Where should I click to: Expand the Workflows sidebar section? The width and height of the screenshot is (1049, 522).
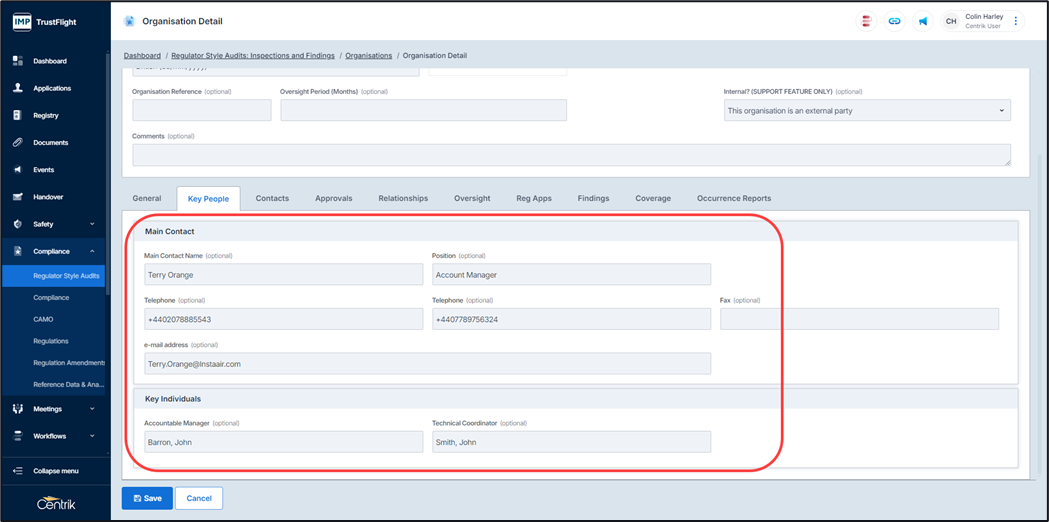click(92, 436)
